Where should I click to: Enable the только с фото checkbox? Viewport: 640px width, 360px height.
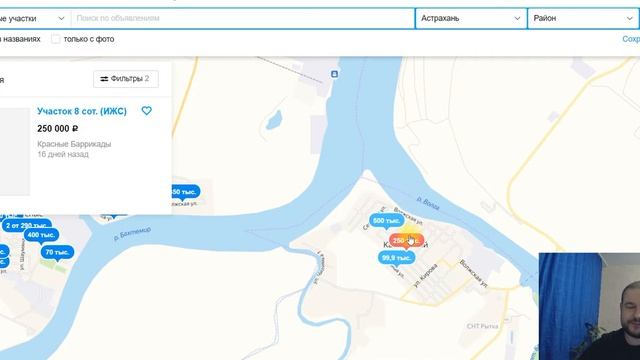[56, 39]
